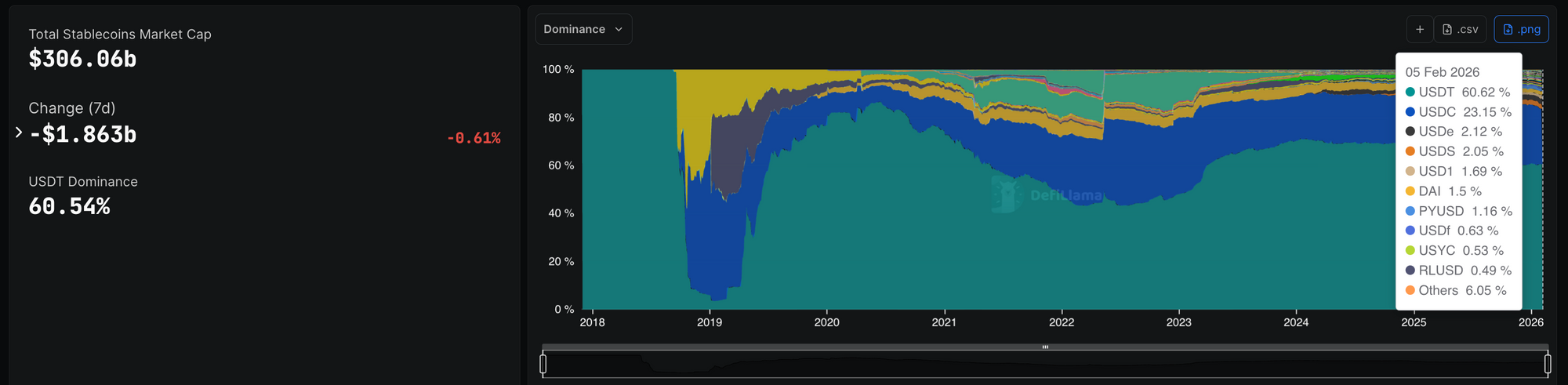Viewport: 1568px width, 385px height.
Task: Click the 100 % y-axis label
Action: click(x=558, y=70)
